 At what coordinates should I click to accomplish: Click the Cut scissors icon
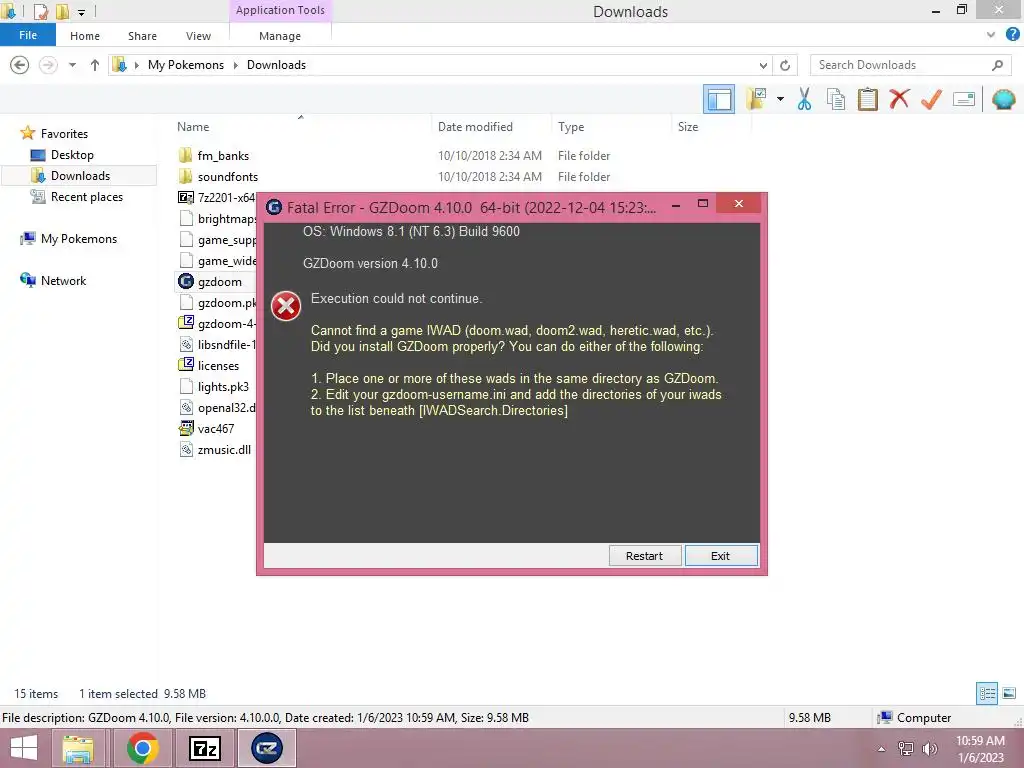pos(804,99)
